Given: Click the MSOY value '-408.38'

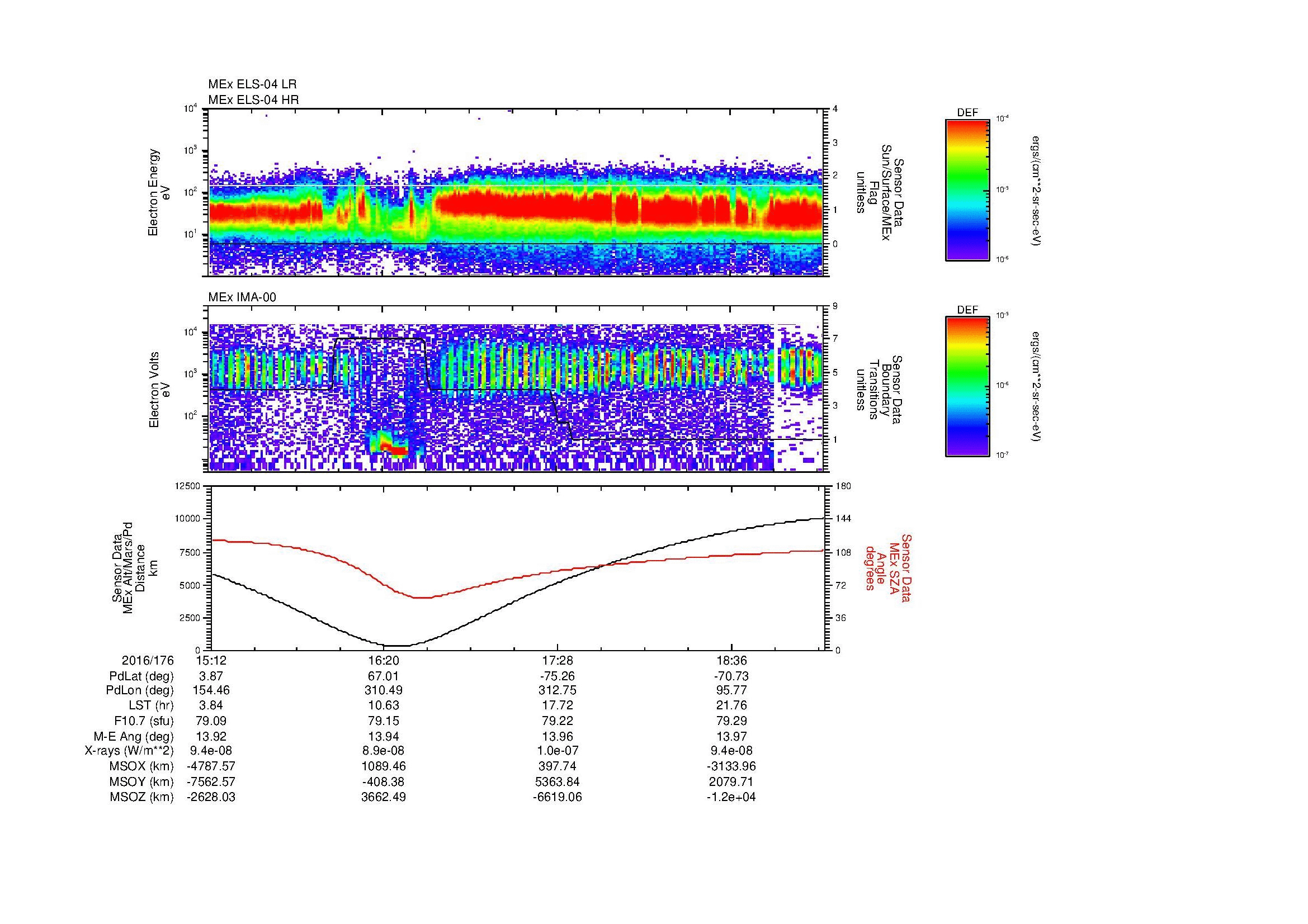Looking at the screenshot, I should 384,781.
